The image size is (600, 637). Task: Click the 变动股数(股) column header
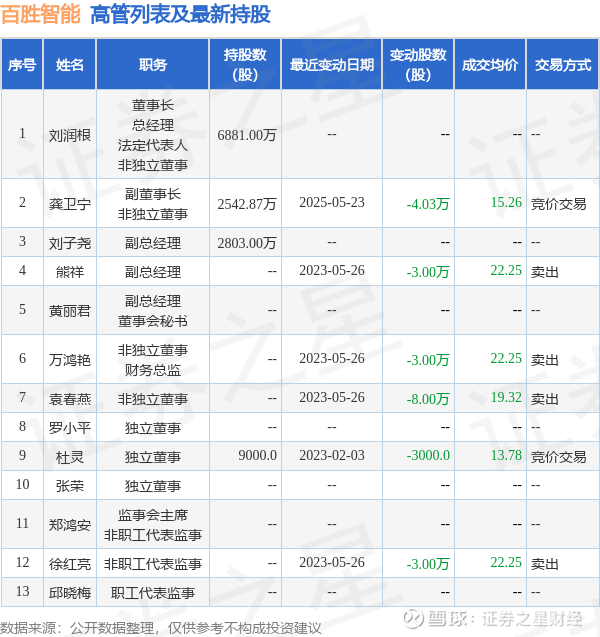[x=418, y=65]
